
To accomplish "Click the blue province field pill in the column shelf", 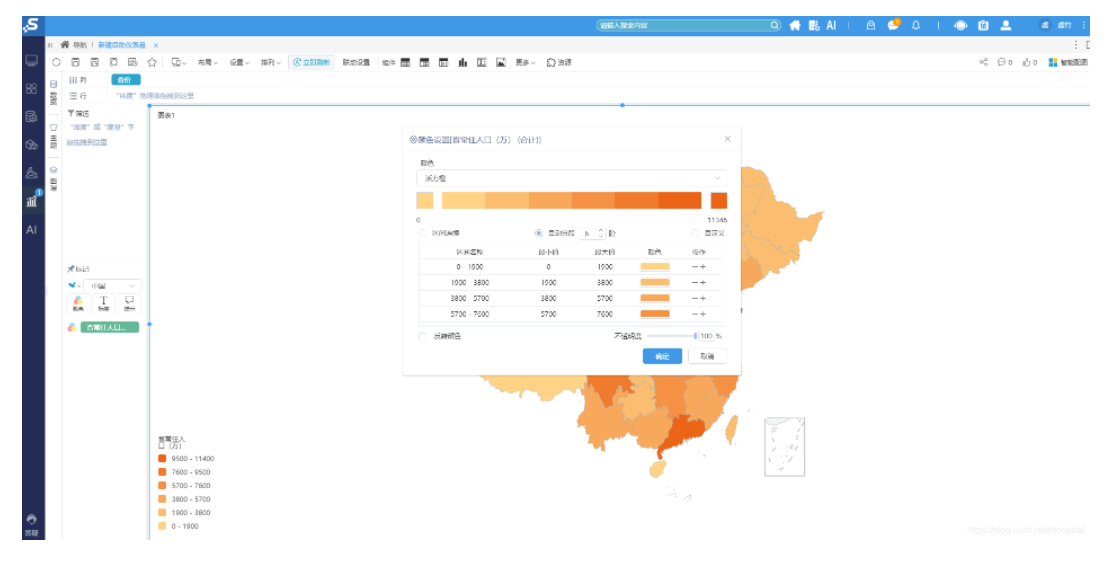I will [125, 79].
